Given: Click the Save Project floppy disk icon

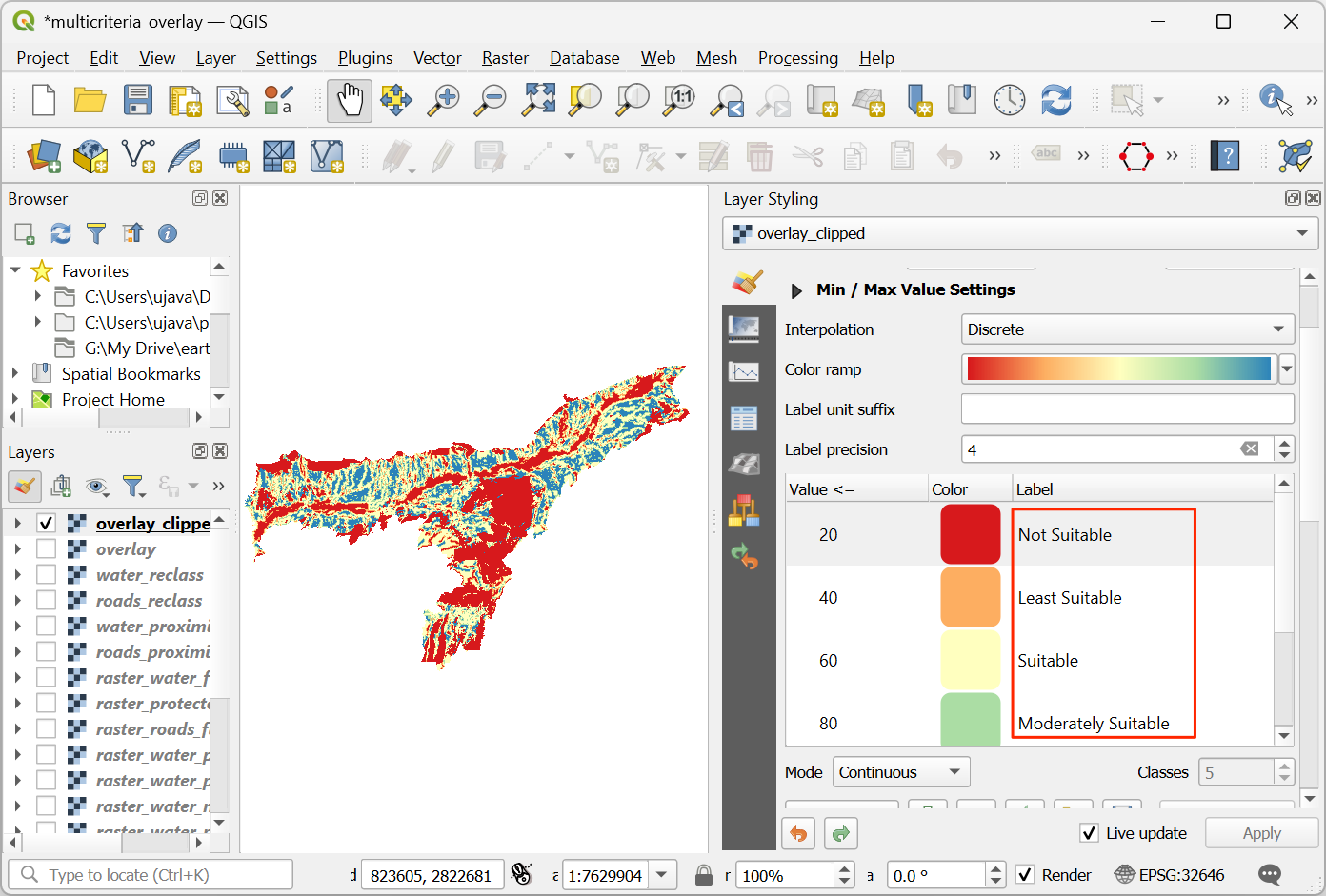Looking at the screenshot, I should click(x=138, y=100).
